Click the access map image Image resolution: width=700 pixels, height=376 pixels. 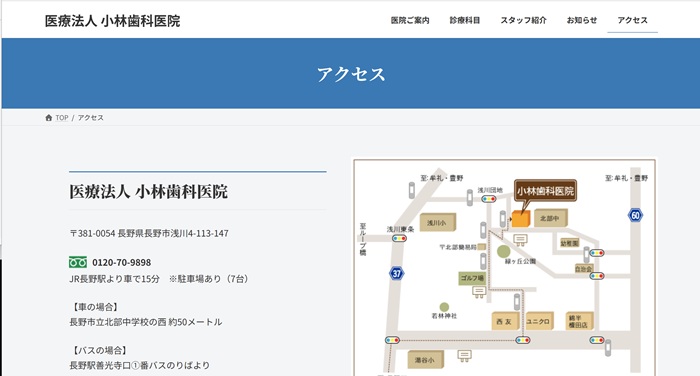pyautogui.click(x=504, y=267)
